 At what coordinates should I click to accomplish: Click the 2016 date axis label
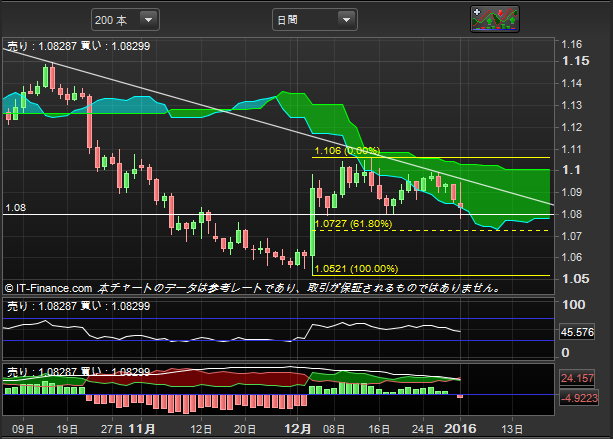(461, 429)
